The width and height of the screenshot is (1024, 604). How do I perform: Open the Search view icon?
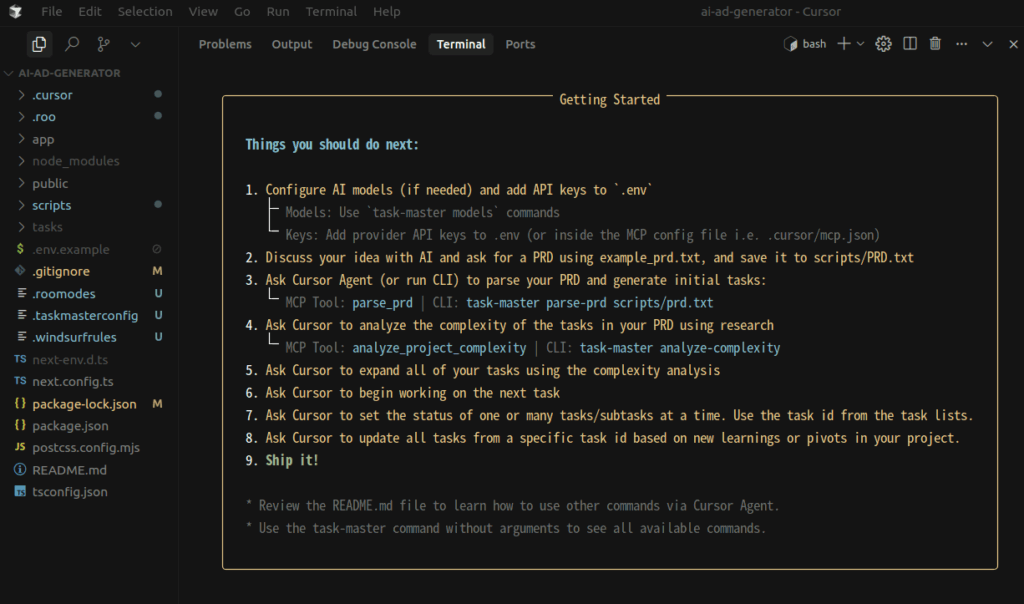[x=72, y=44]
